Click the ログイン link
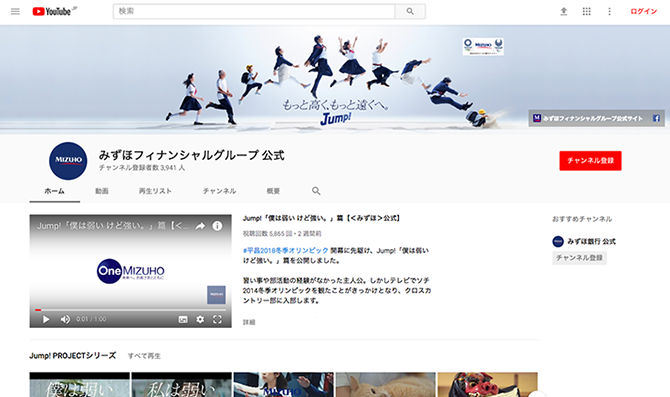This screenshot has width=670, height=397. 644,12
